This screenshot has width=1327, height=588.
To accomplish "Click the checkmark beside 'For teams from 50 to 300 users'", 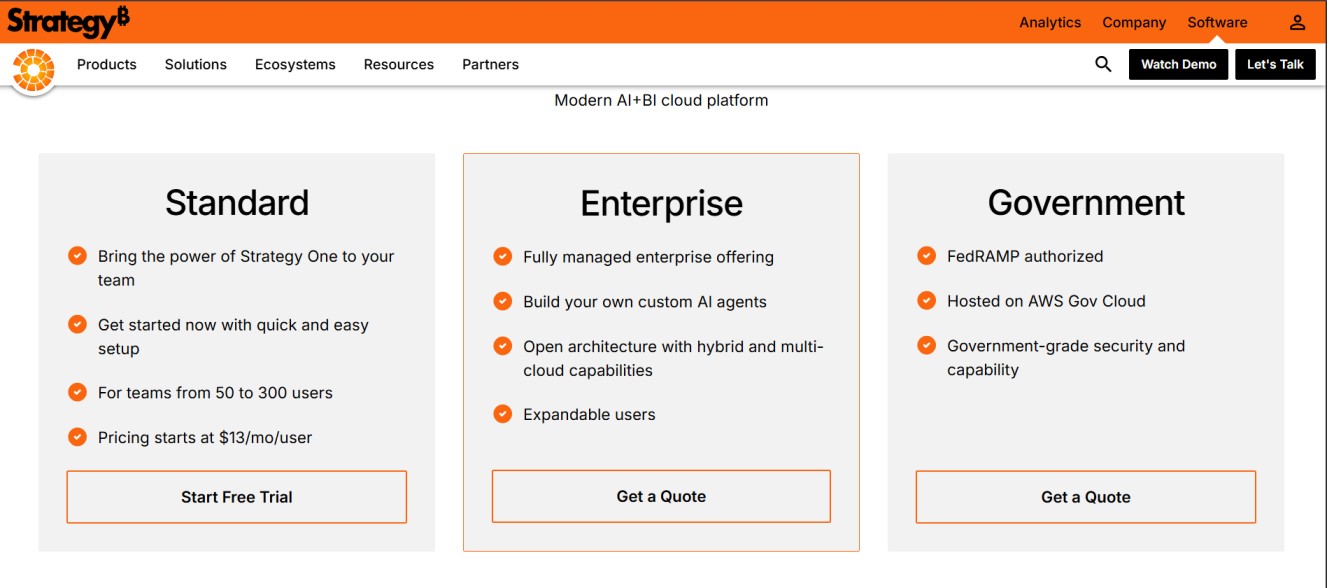I will (x=77, y=392).
